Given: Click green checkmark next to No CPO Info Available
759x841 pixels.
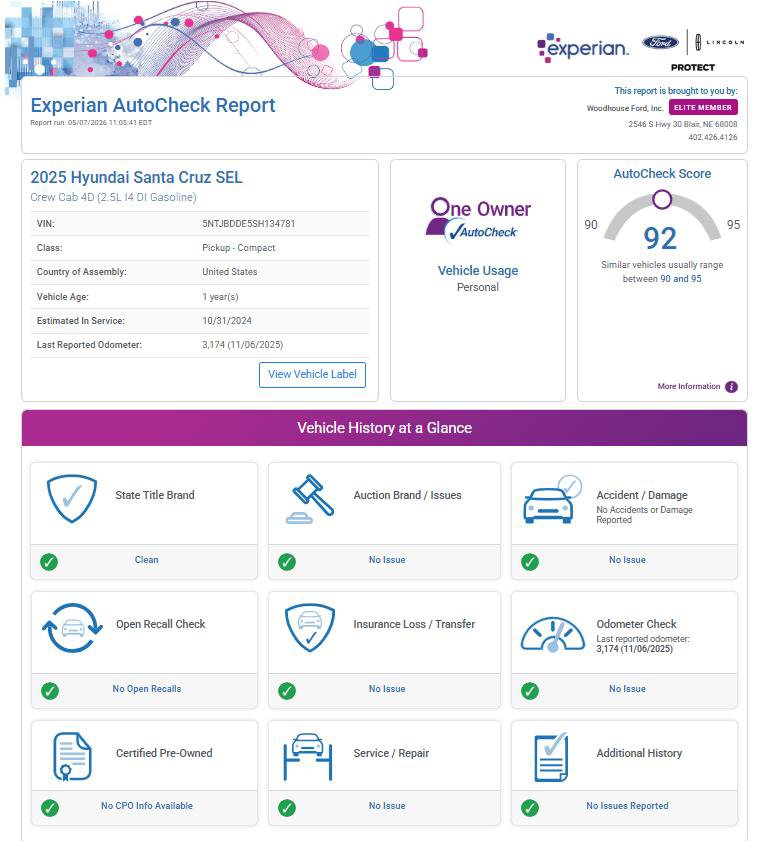Looking at the screenshot, I should (50, 808).
